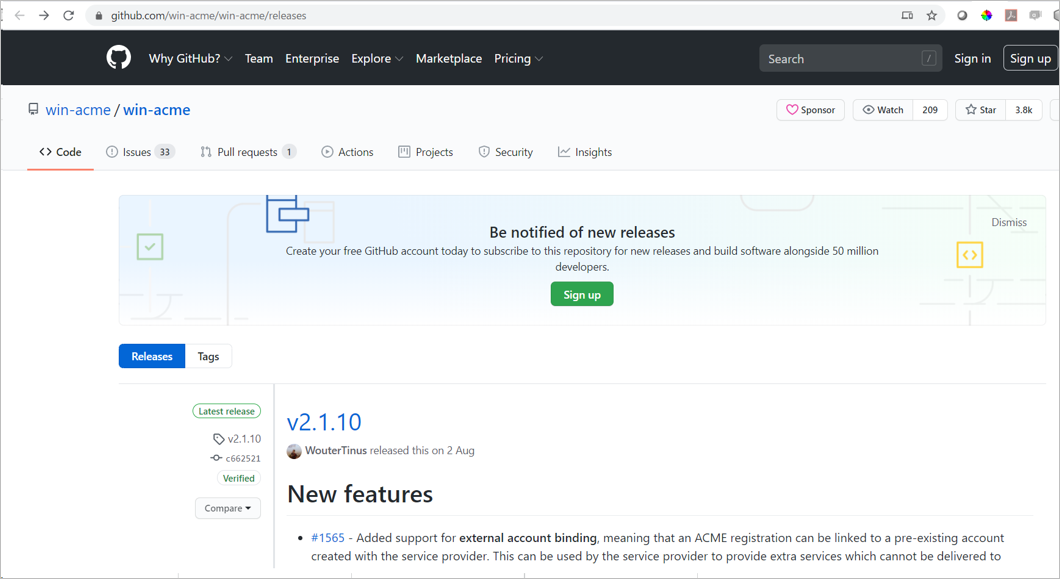Open the 3.8k stargazers count
This screenshot has width=1060, height=579.
(1023, 110)
